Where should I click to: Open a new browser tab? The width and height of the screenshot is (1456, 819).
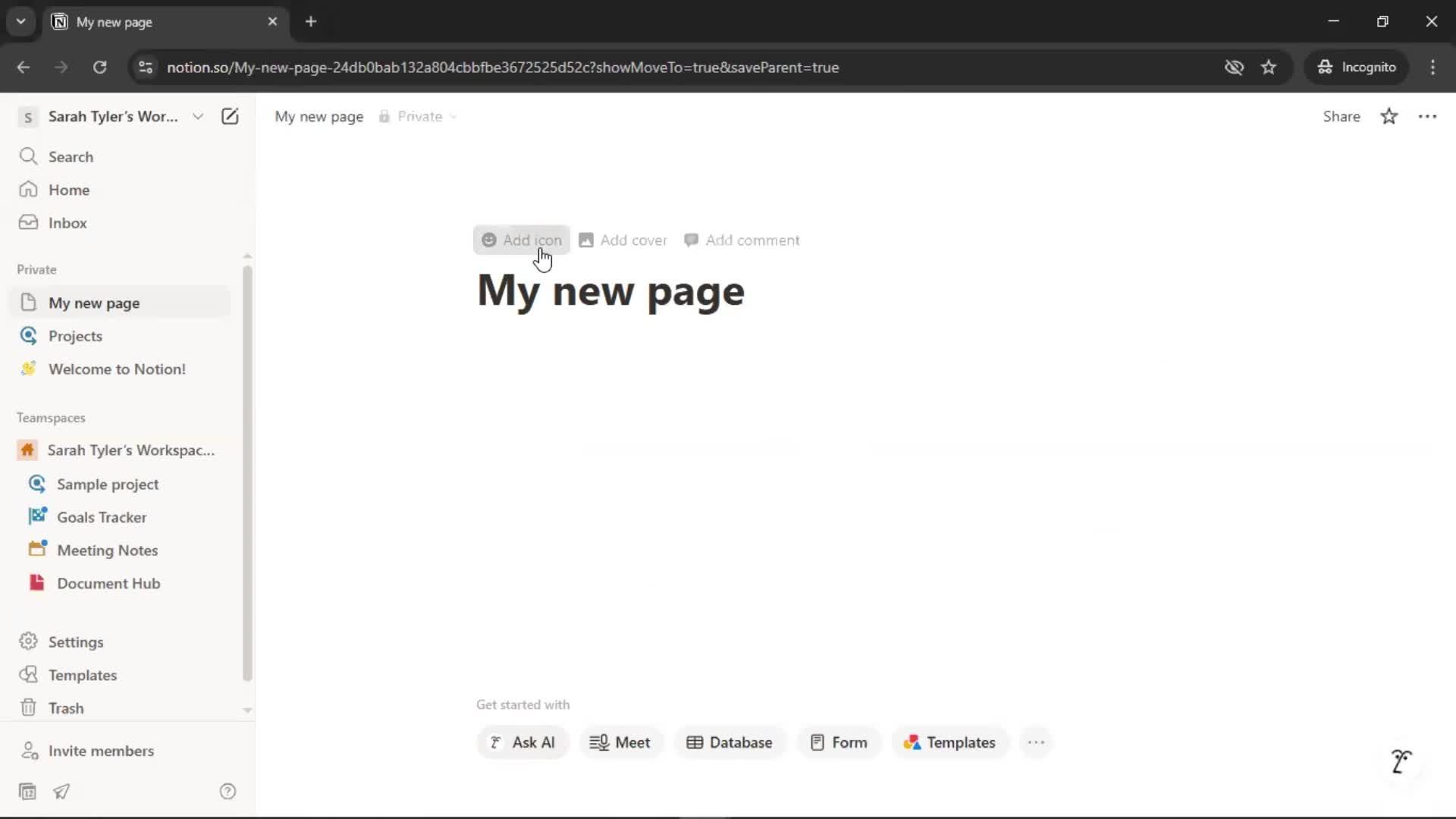[311, 21]
